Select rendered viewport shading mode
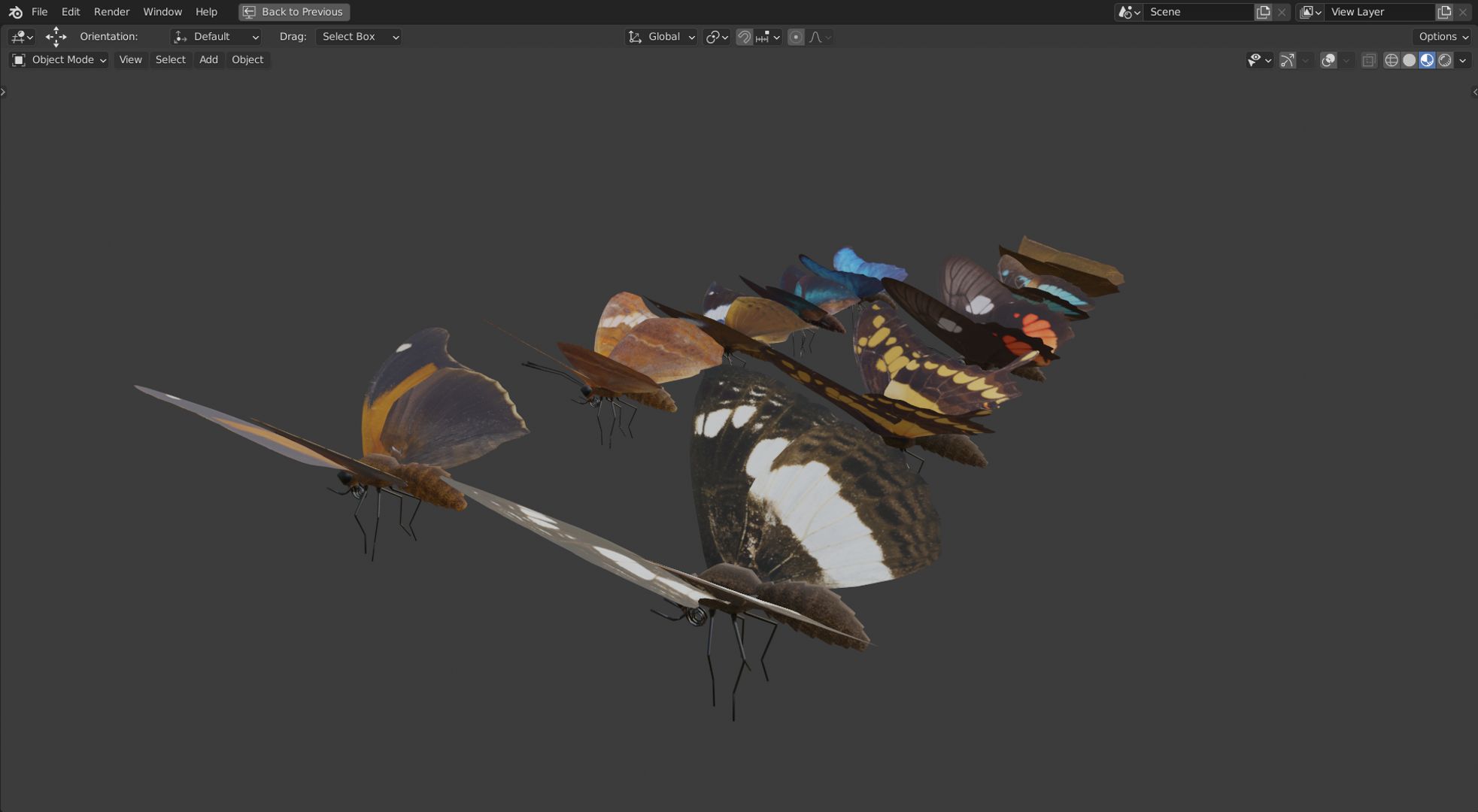Viewport: 1478px width, 812px height. [x=1445, y=60]
